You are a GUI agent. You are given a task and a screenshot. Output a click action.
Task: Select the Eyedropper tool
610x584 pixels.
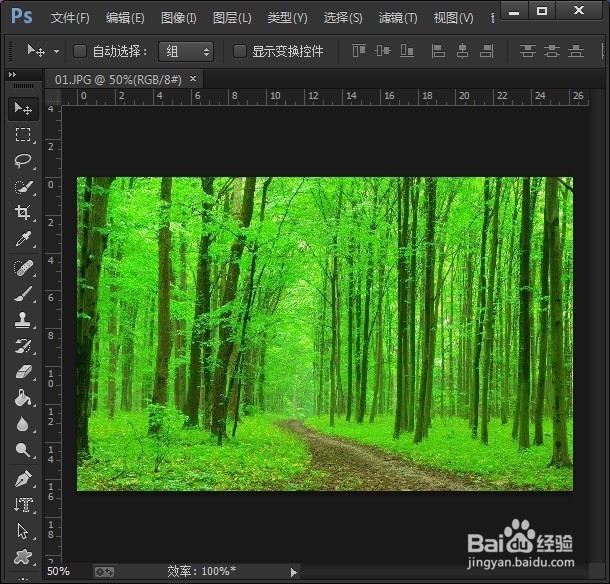(x=23, y=239)
